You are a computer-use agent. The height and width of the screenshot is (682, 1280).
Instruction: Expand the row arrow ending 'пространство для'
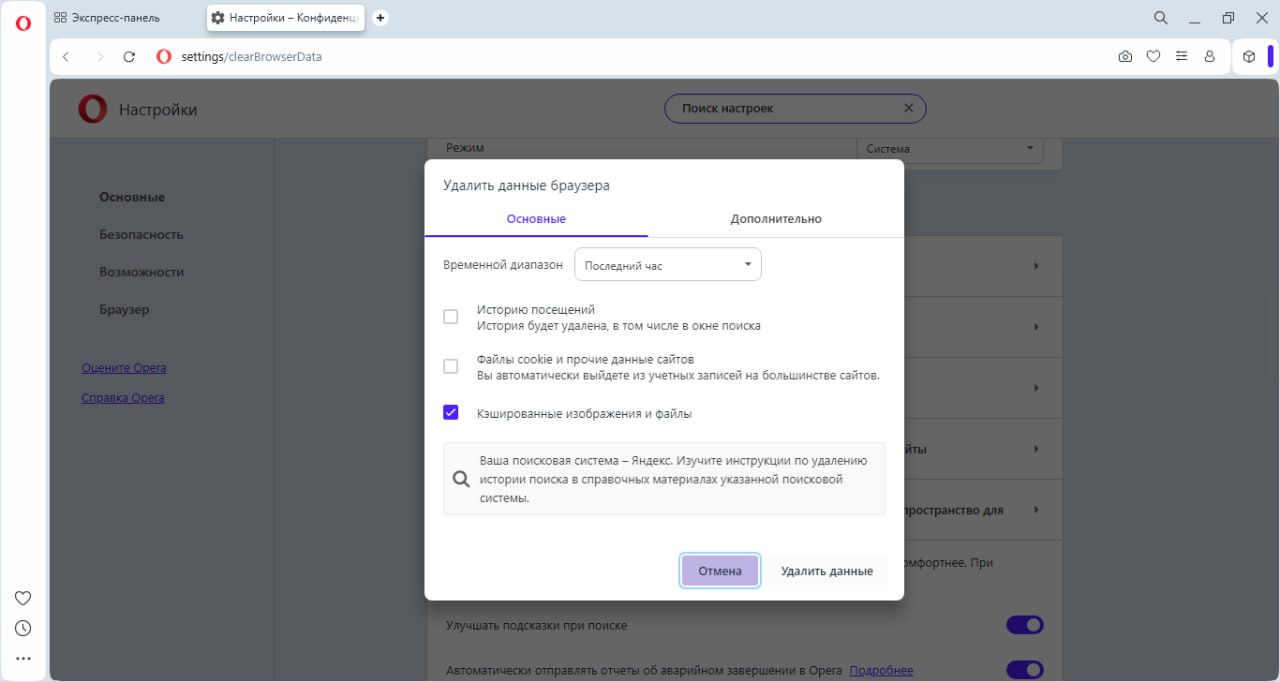pyautogui.click(x=1036, y=510)
